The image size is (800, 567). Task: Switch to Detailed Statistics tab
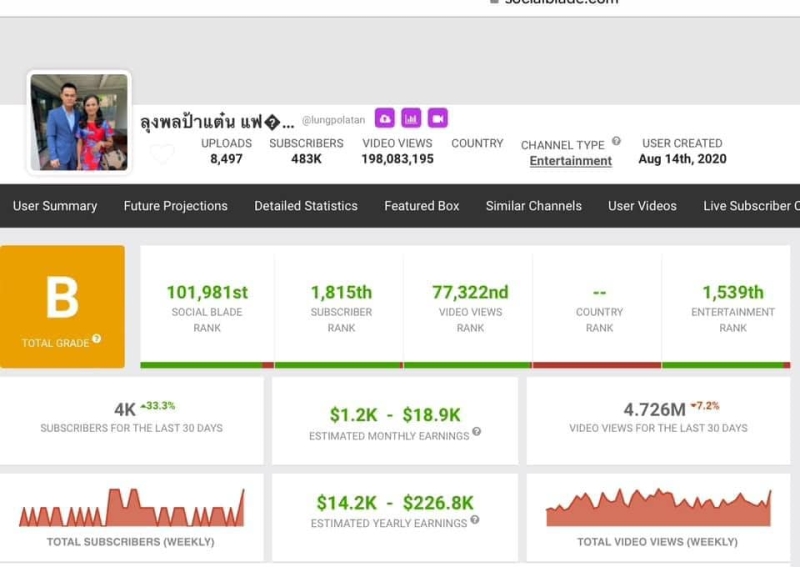pyautogui.click(x=306, y=206)
